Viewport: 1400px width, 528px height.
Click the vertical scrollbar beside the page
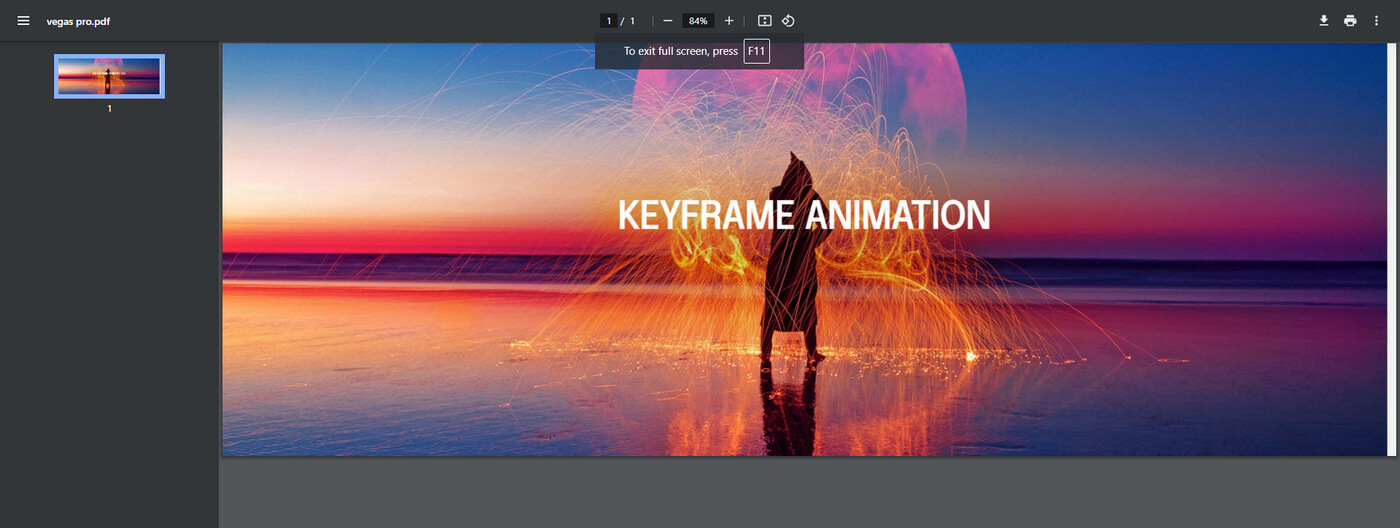[x=1391, y=250]
